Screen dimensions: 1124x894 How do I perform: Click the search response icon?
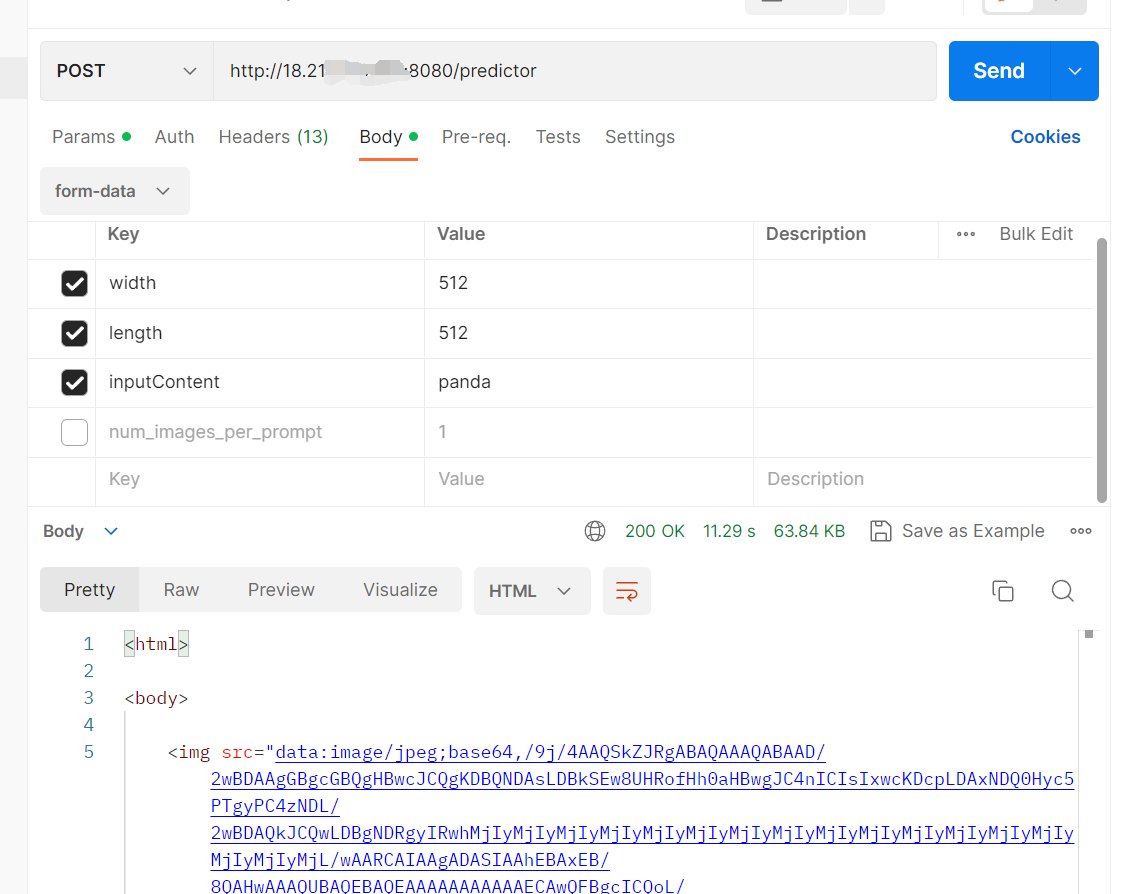(1062, 591)
